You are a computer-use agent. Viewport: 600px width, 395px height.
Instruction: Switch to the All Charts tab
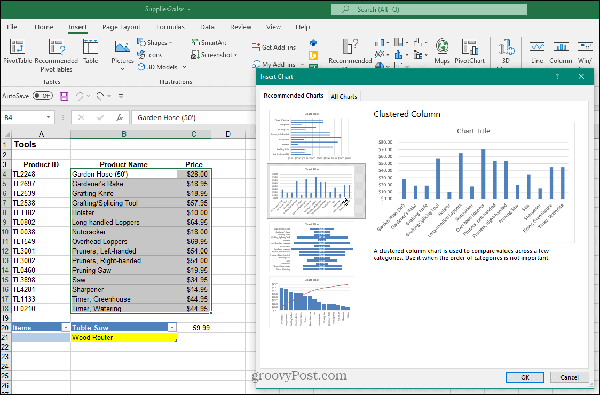tap(344, 96)
